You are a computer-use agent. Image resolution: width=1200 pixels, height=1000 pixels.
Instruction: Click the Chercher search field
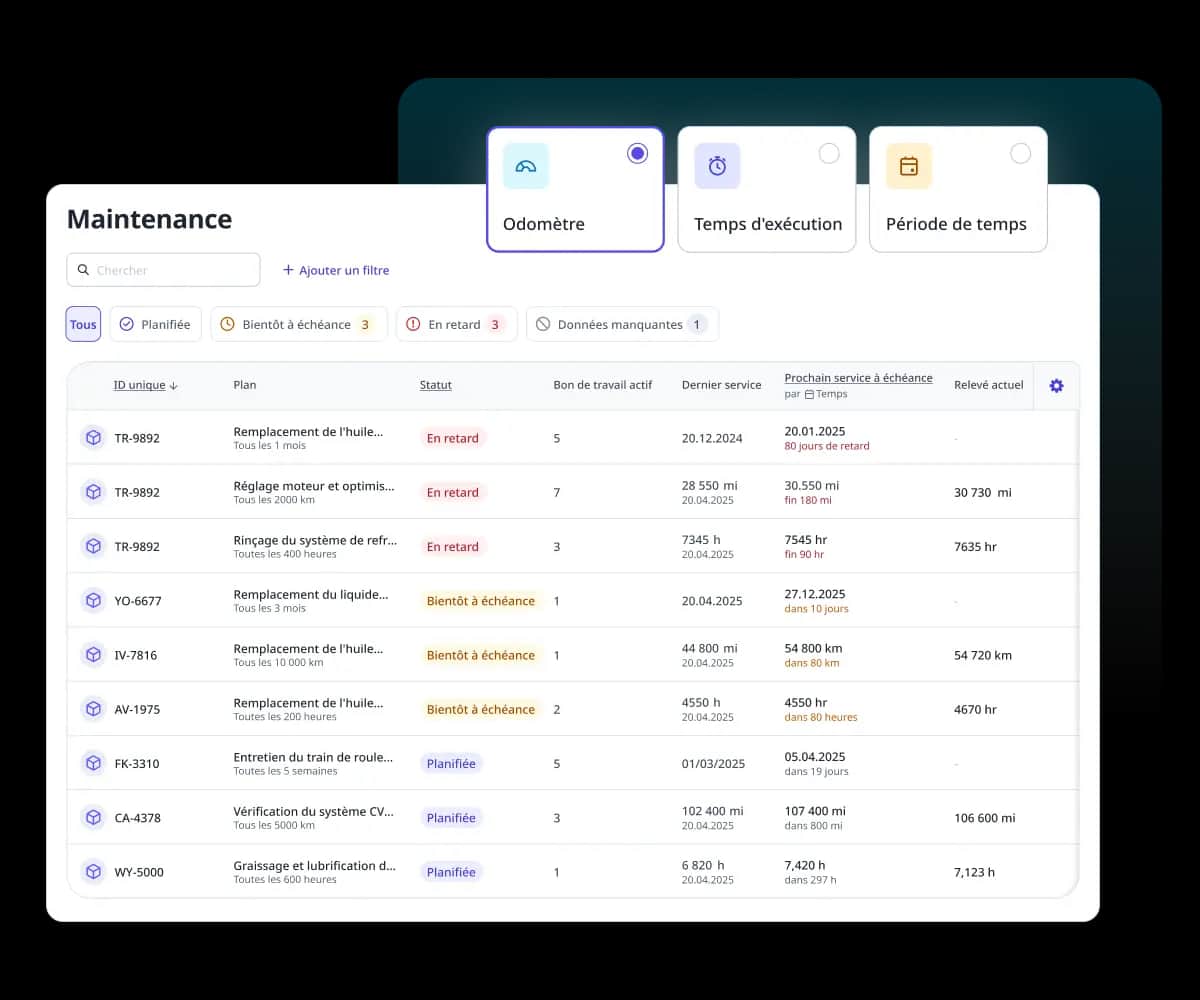pos(170,270)
